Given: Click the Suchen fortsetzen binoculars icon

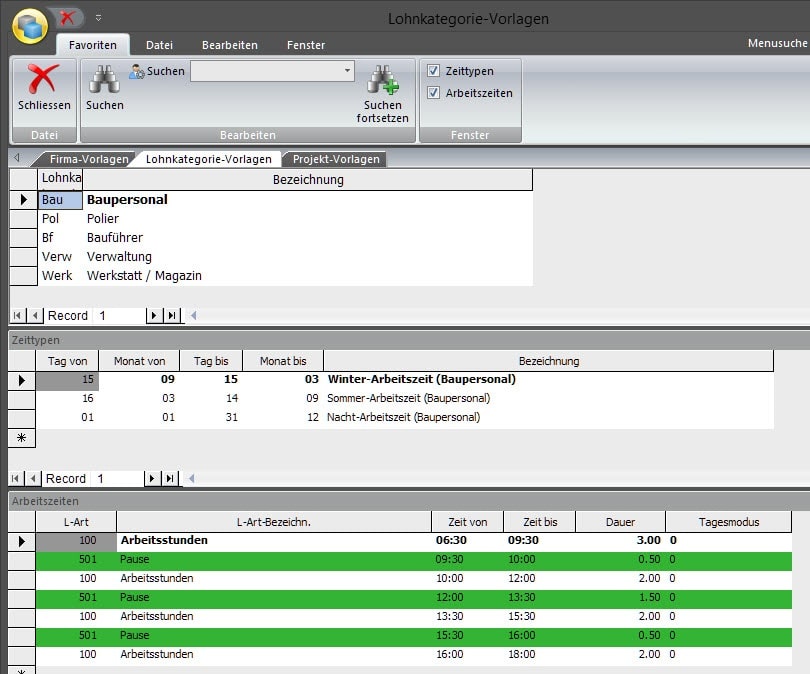Looking at the screenshot, I should click(x=383, y=80).
